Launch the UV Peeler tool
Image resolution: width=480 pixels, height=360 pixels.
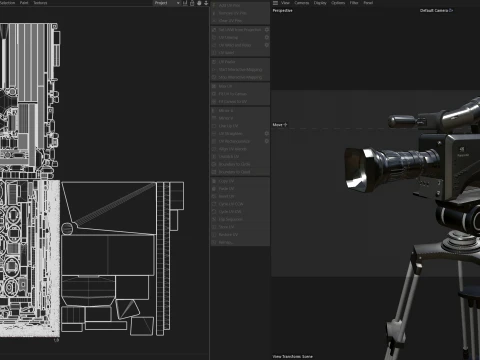(240, 62)
